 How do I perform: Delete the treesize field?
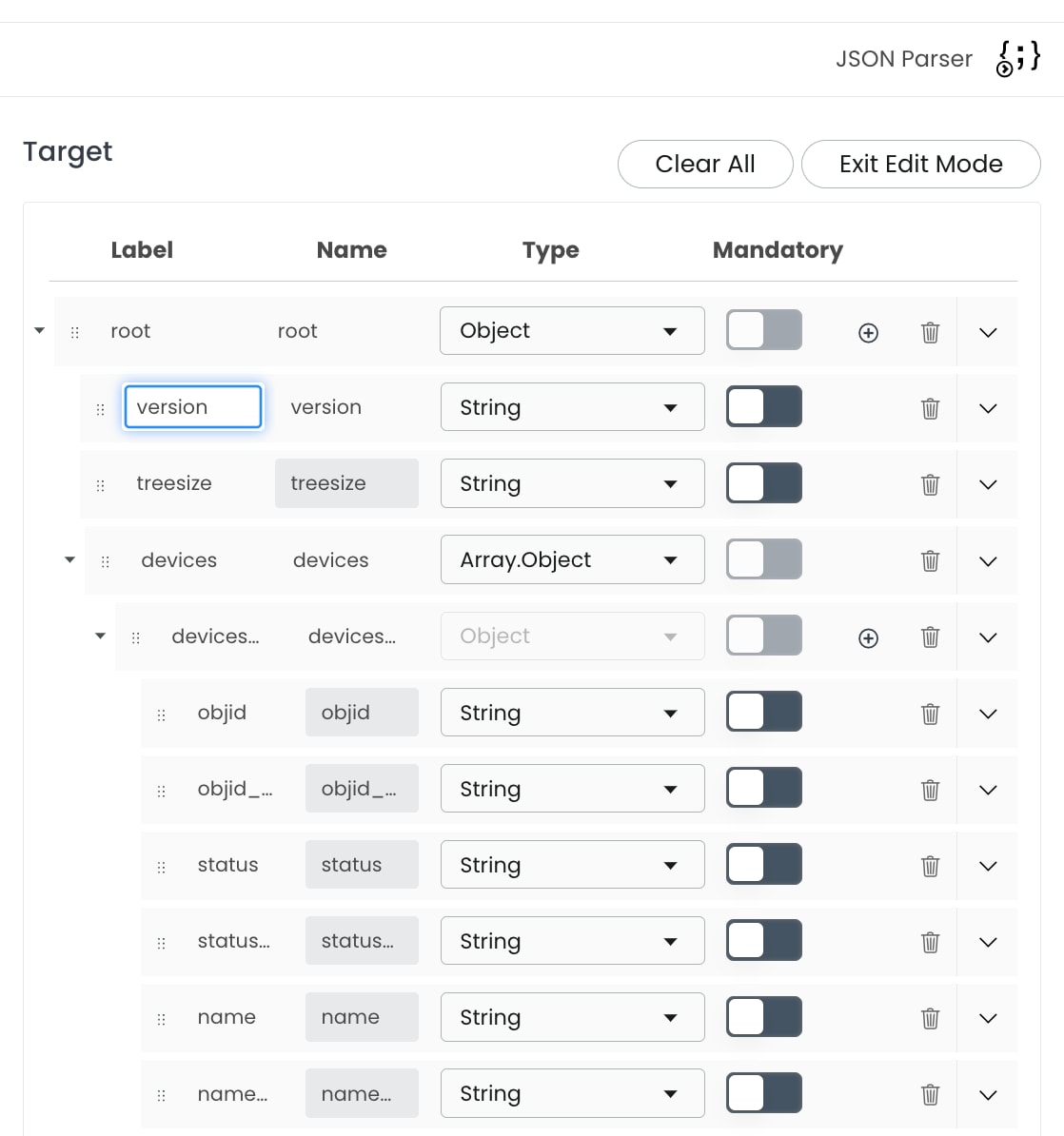[x=930, y=483]
